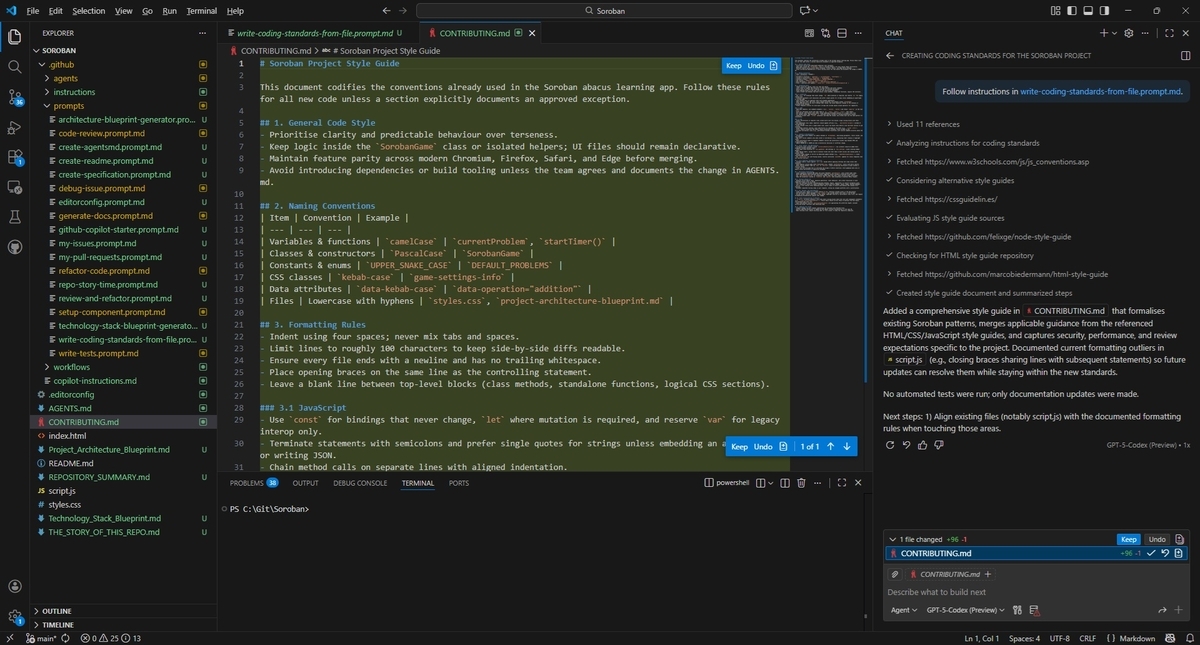Switch to write-coding-standards-from-file.prompt.md editor tab
The image size is (1200, 645).
[316, 33]
